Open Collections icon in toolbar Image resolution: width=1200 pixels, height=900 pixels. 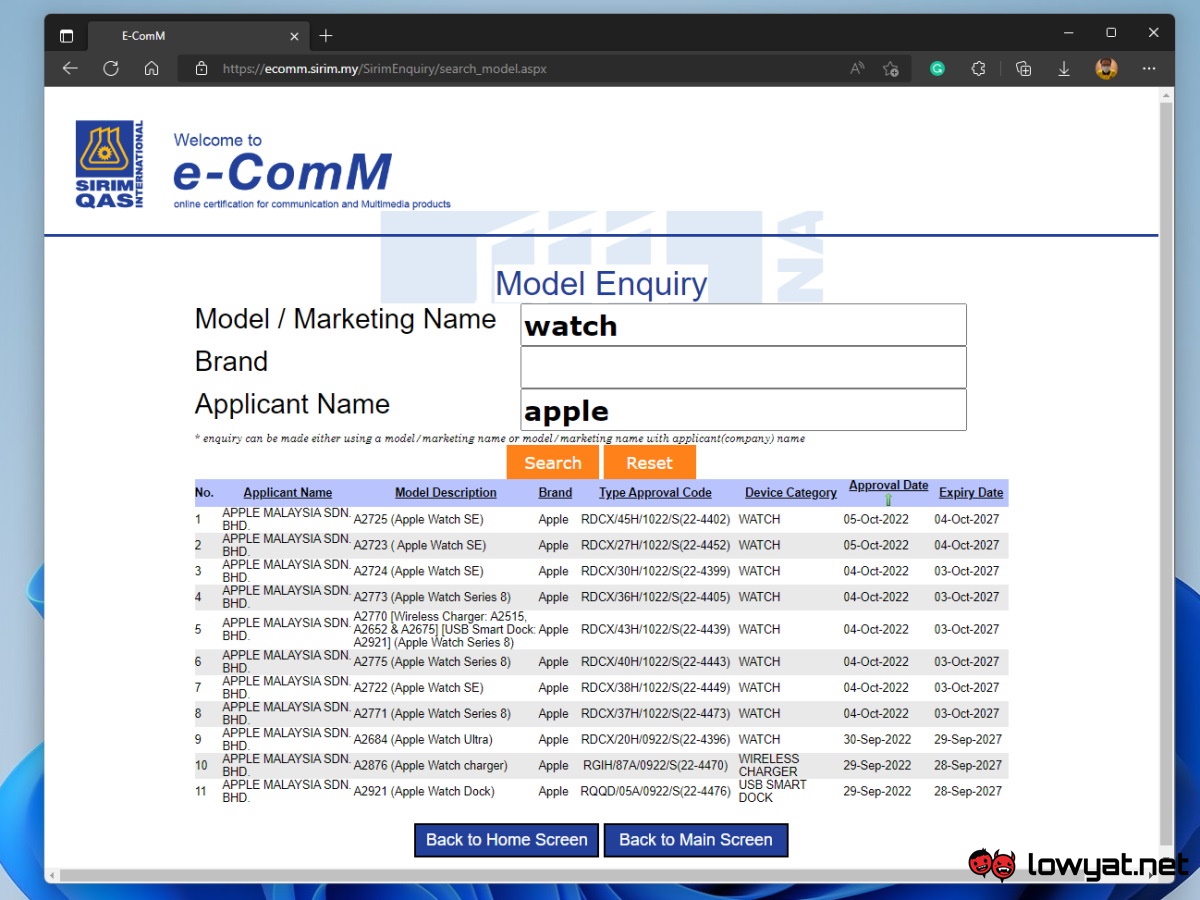(x=1023, y=69)
